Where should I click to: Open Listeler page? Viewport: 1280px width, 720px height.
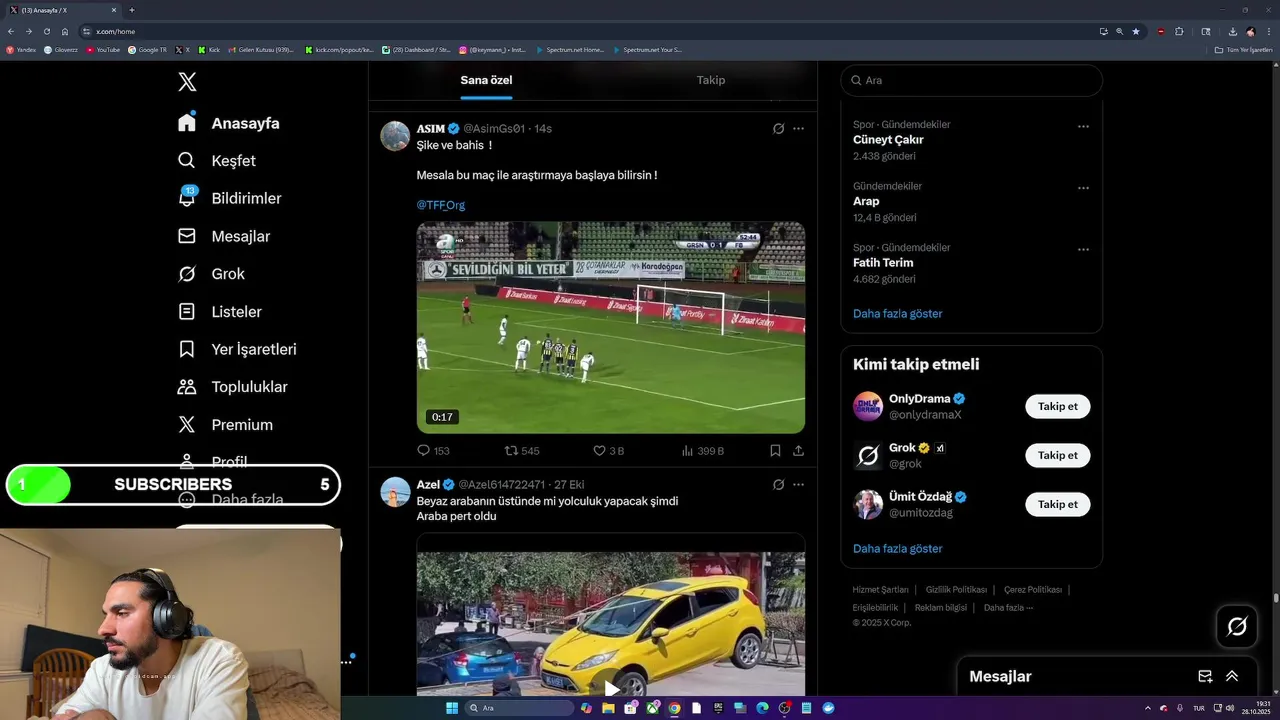coord(219,311)
